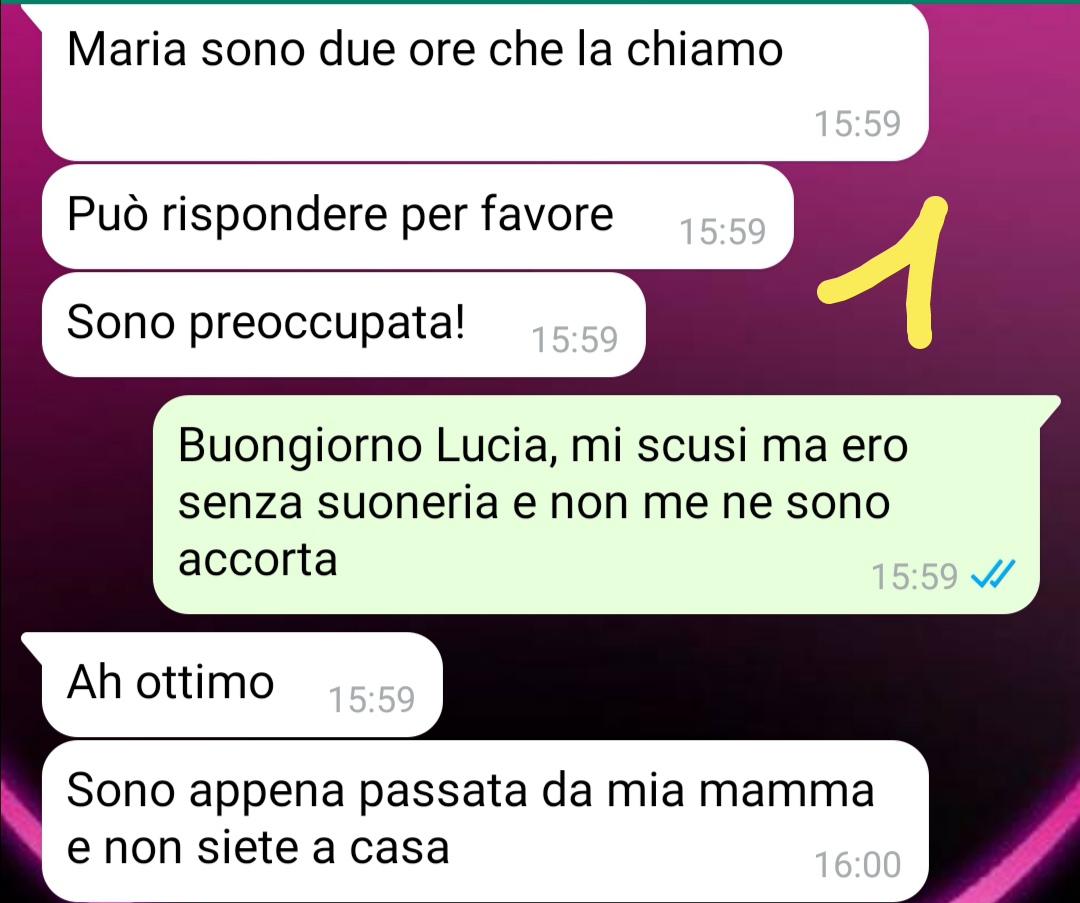Select the green 'Buongiorno Lucia' outgoing message
This screenshot has height=903, width=1080.
click(596, 504)
